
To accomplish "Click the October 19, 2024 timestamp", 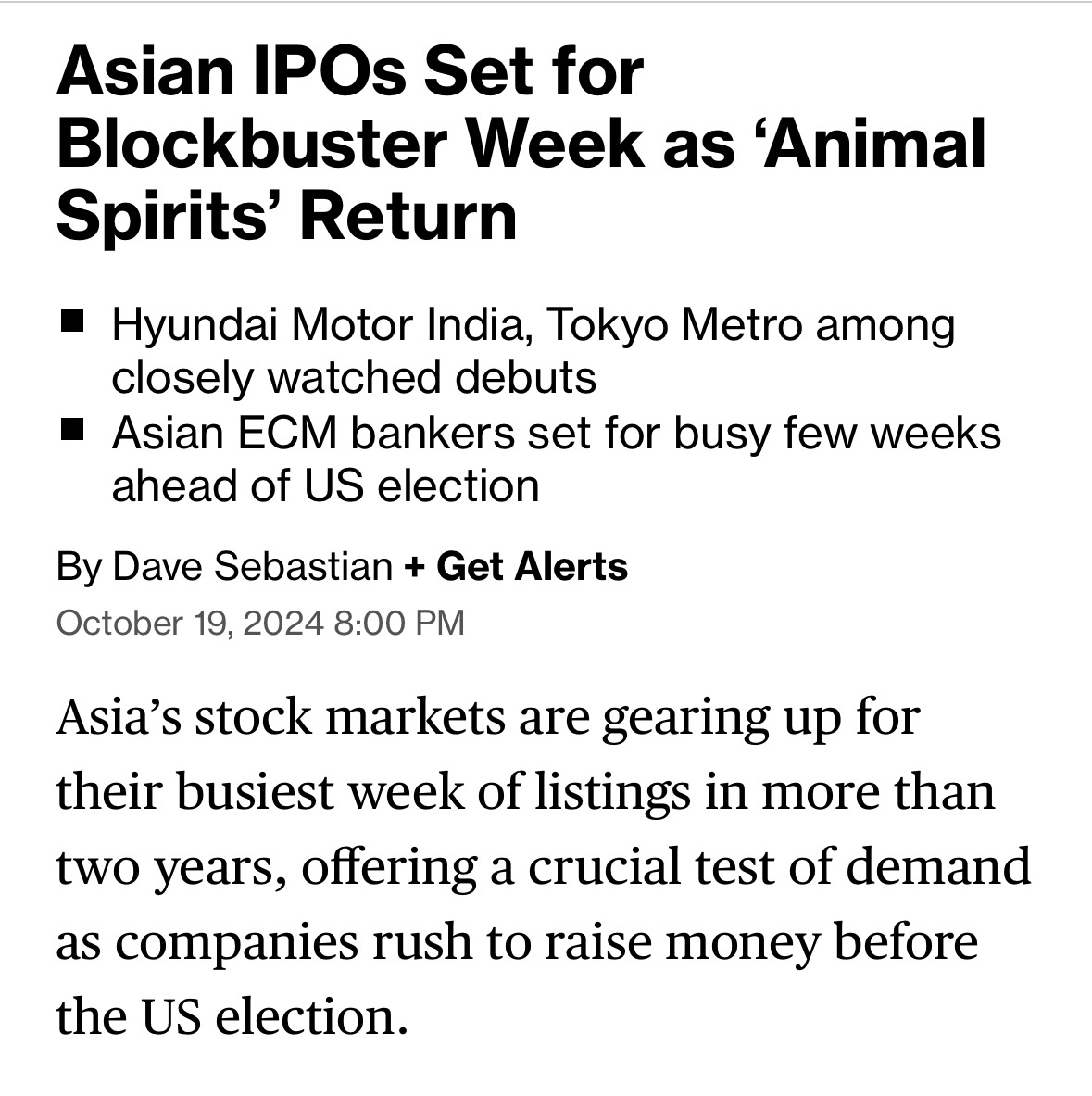I will pos(260,623).
